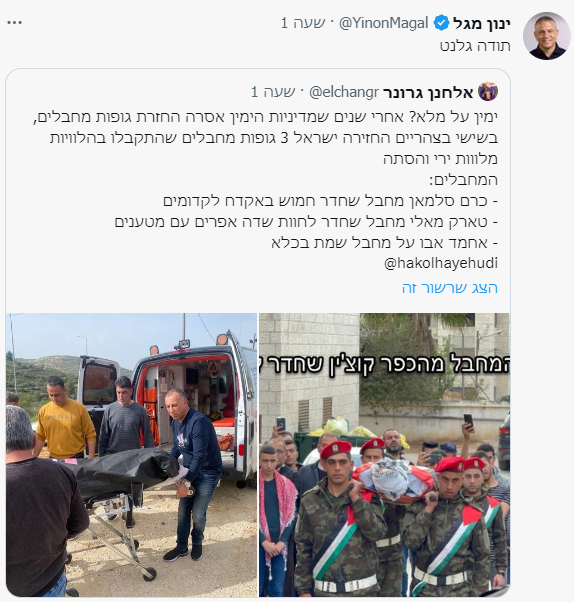The image size is (574, 602).
Task: Open the ambulance photo on left
Action: click(131, 455)
